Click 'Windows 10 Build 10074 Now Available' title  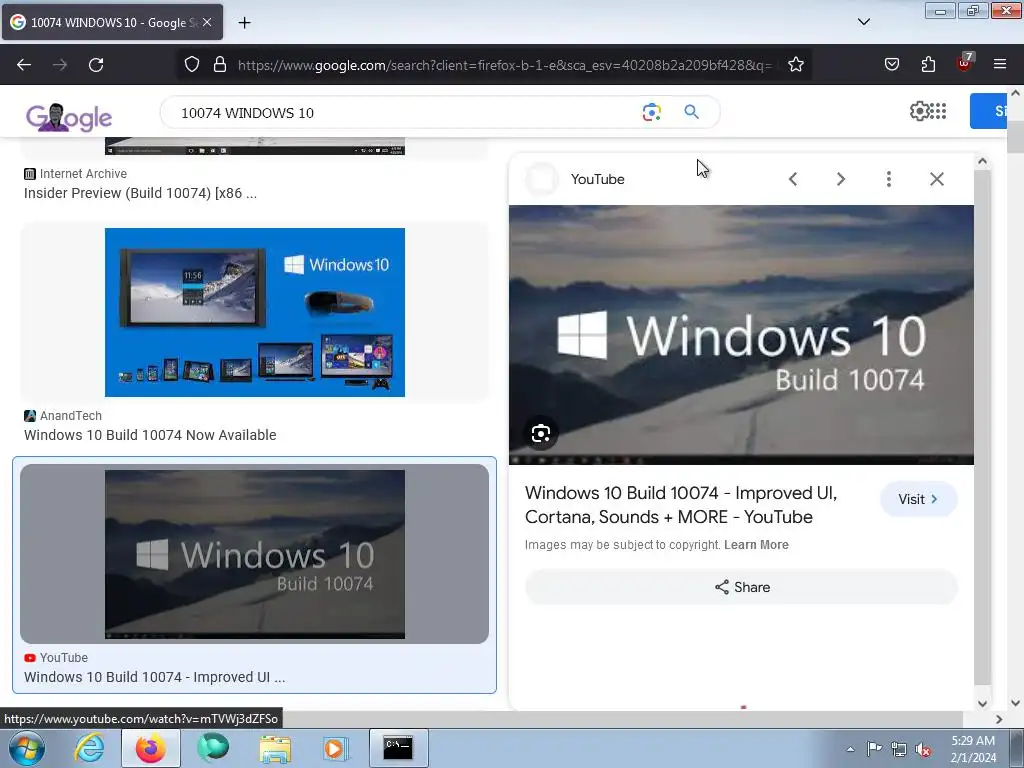150,435
